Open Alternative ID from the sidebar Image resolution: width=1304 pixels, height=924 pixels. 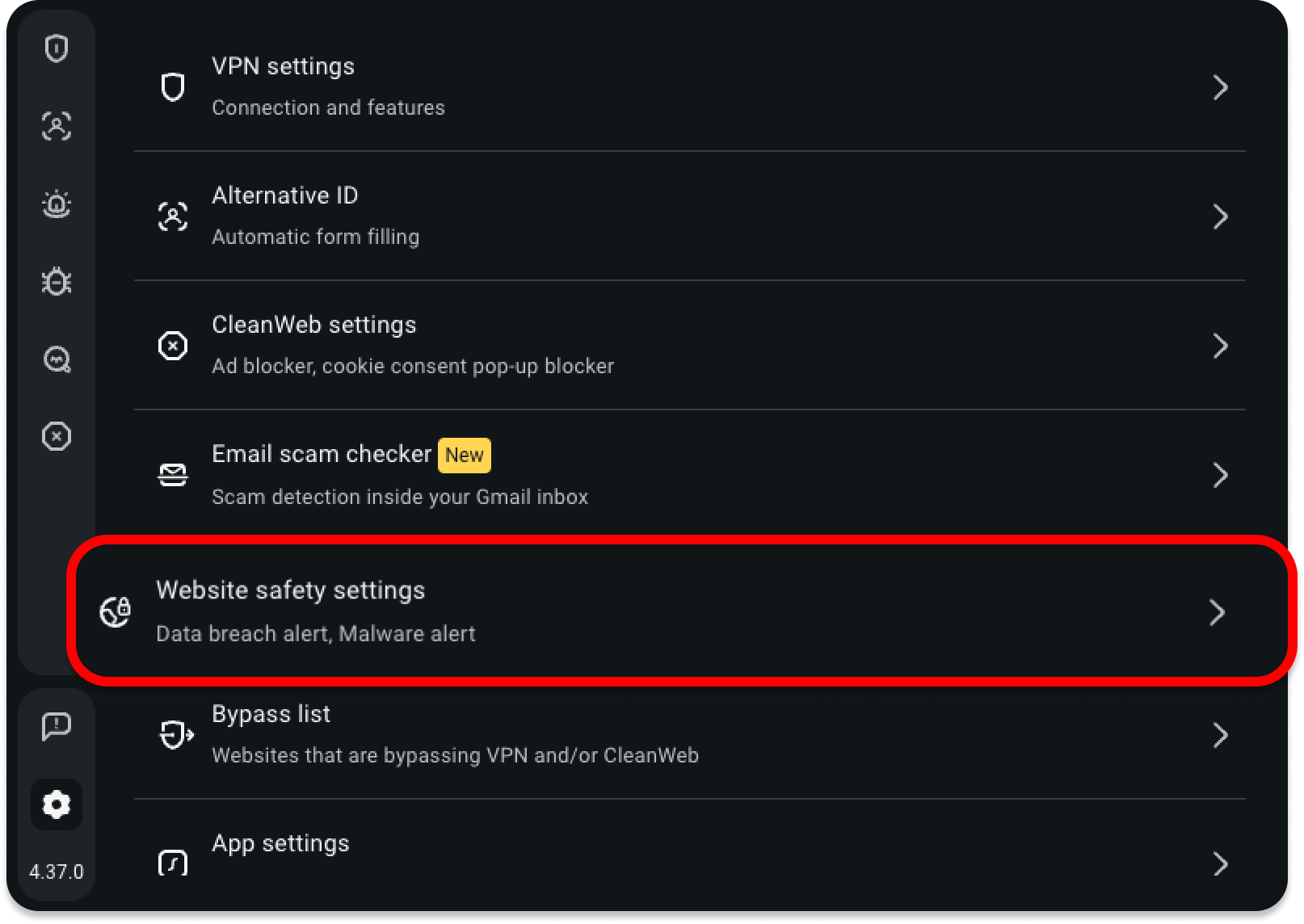click(x=57, y=126)
